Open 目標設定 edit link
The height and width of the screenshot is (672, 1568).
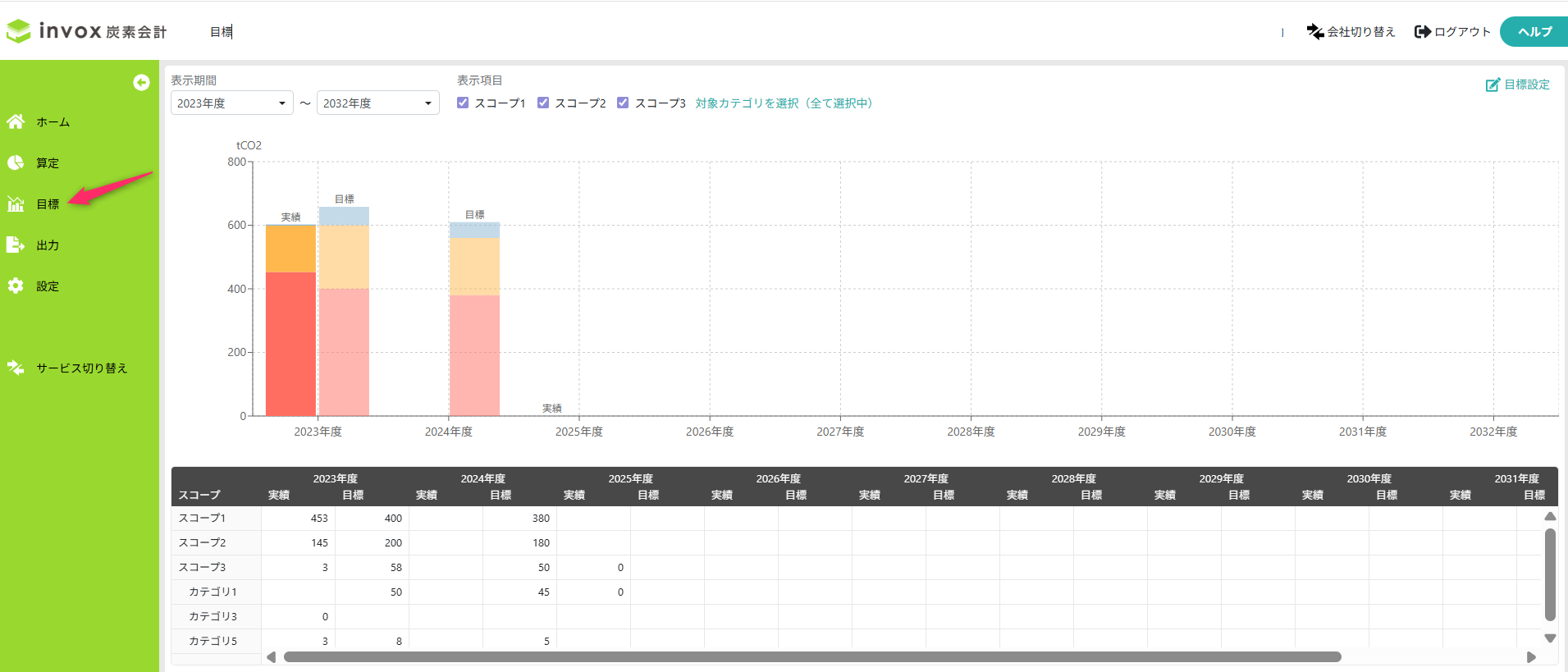click(1517, 85)
